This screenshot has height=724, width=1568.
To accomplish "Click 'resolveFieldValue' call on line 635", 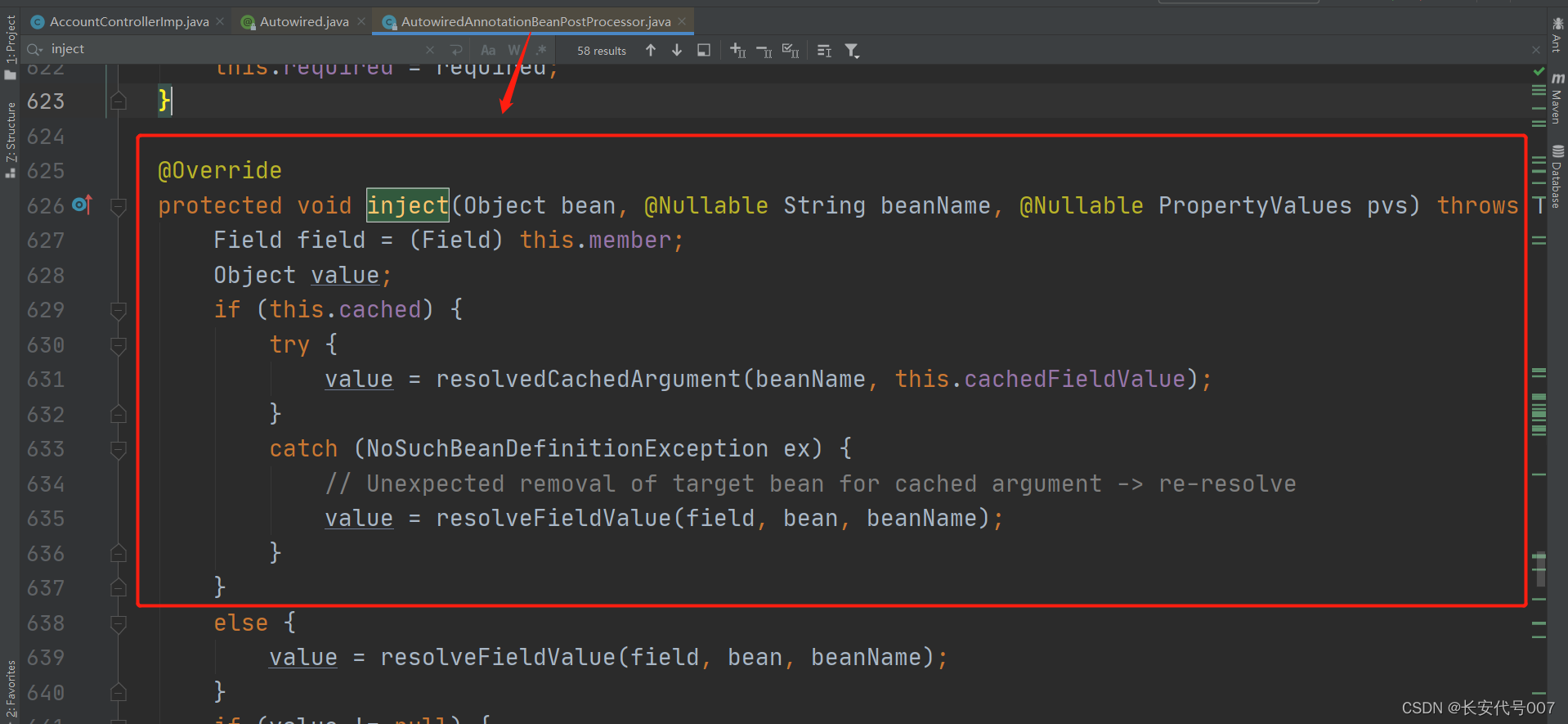I will [553, 519].
